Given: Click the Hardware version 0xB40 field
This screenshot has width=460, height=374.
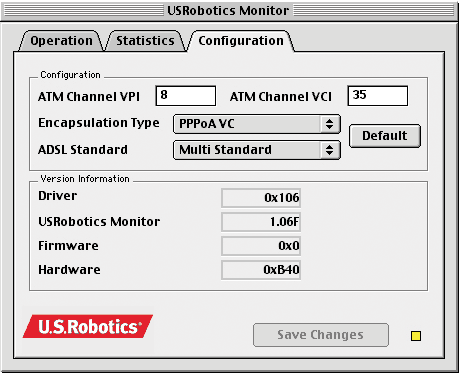Looking at the screenshot, I should point(261,270).
